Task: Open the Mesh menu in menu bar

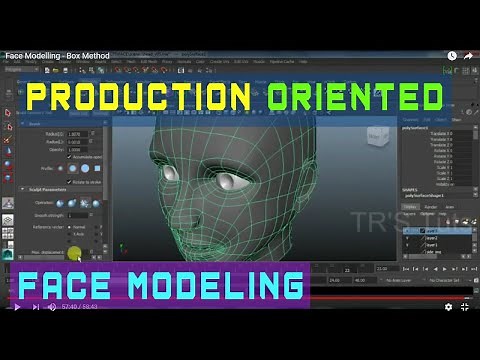Action: click(131, 62)
